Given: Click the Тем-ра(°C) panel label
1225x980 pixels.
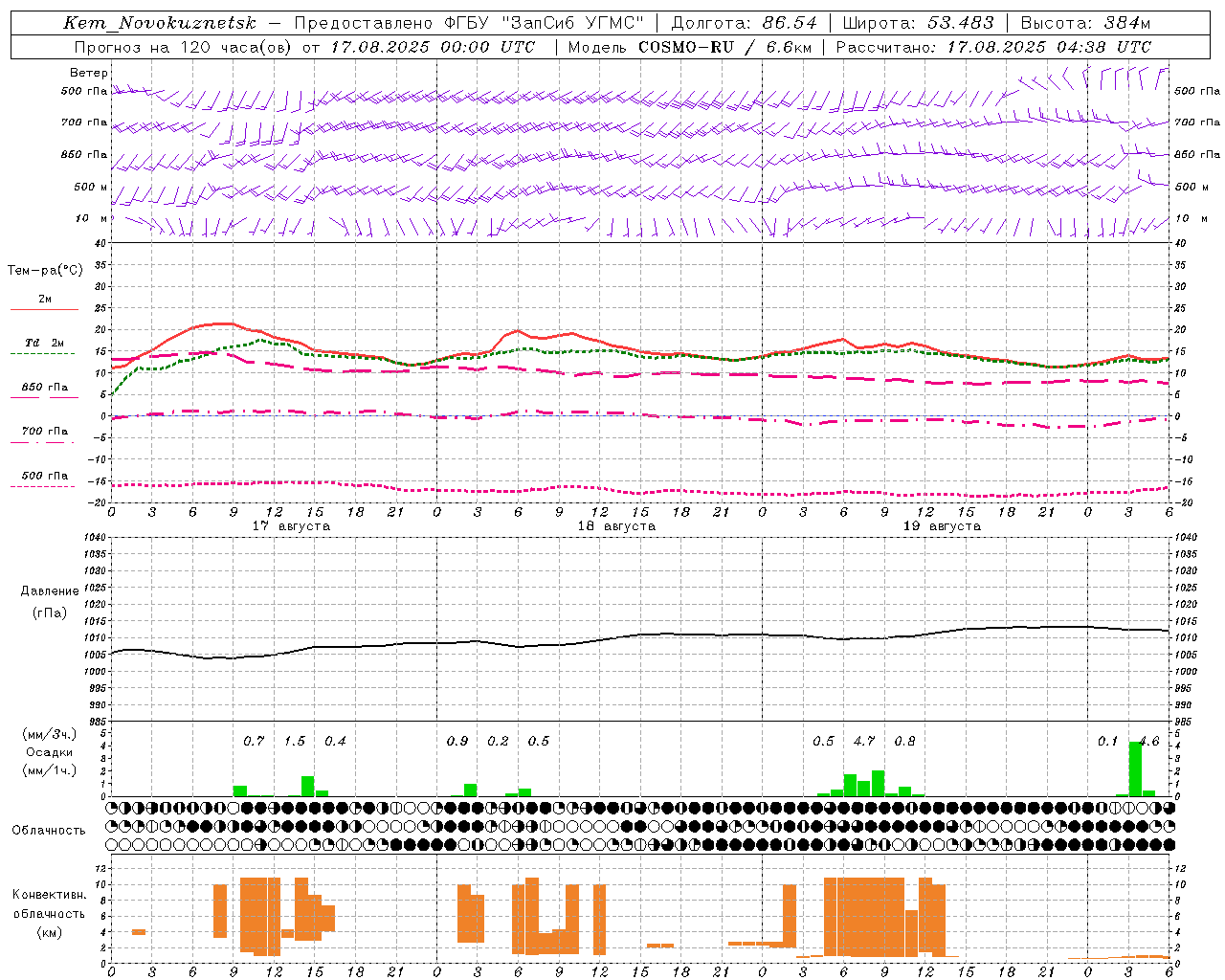Looking at the screenshot, I should (45, 271).
